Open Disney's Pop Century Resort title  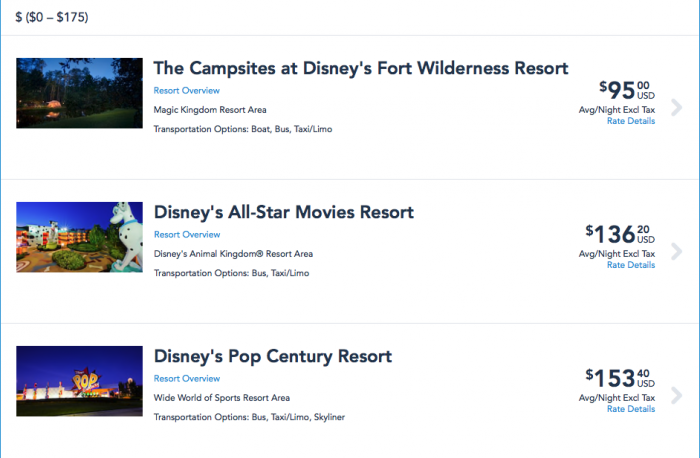pos(273,356)
